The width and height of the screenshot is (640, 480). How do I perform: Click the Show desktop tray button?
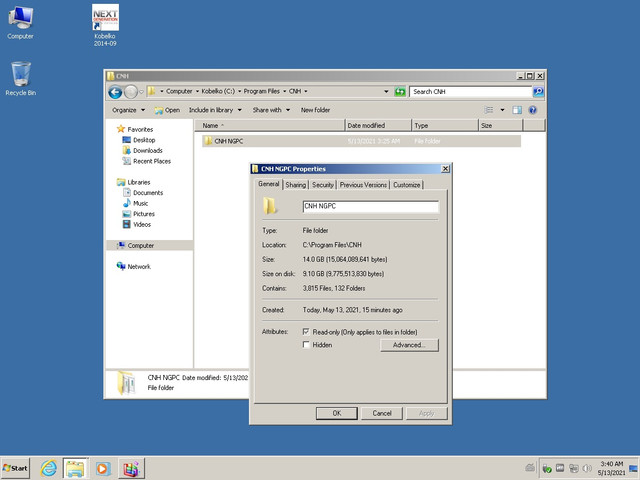pyautogui.click(x=633, y=468)
